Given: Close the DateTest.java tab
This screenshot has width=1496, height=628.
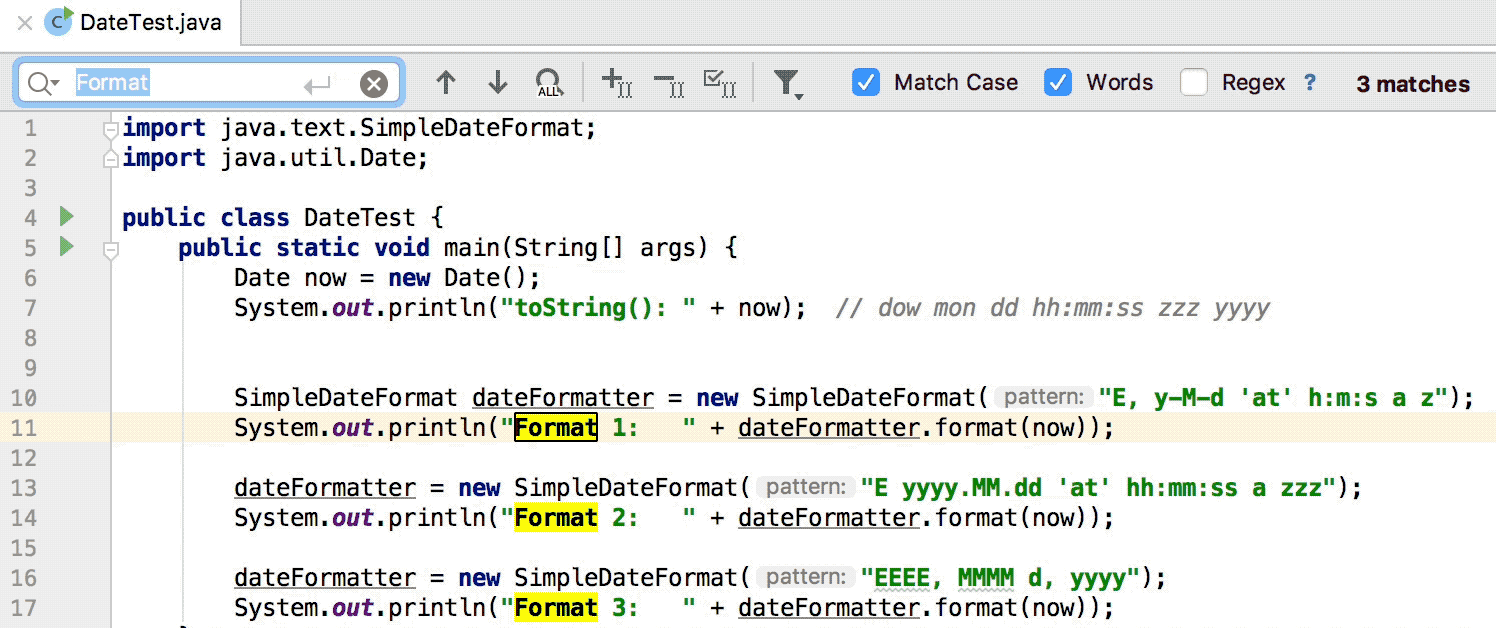Looking at the screenshot, I should 25,22.
